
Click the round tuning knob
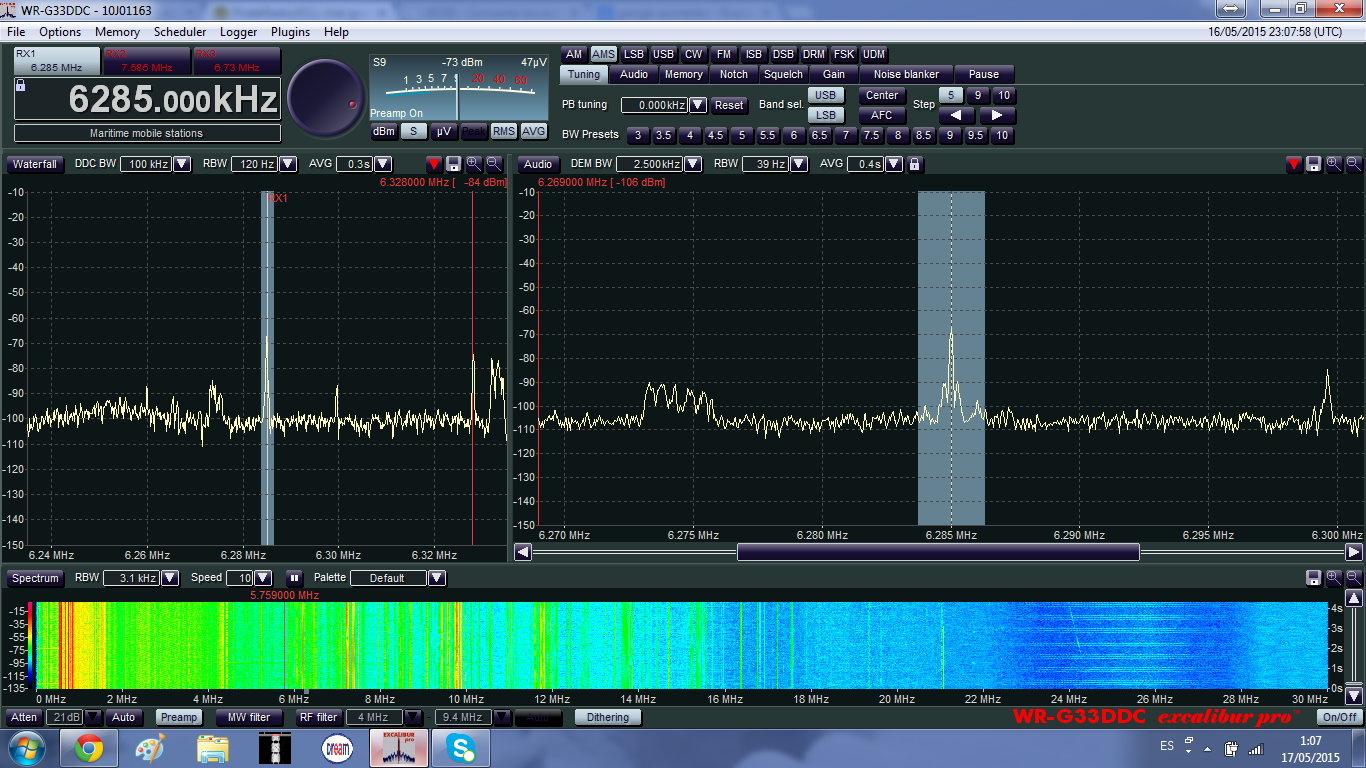[x=326, y=97]
